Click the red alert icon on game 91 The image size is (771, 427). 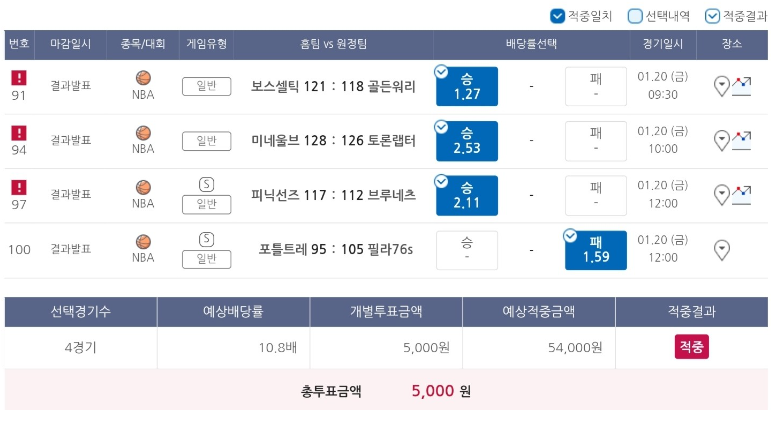(x=19, y=78)
